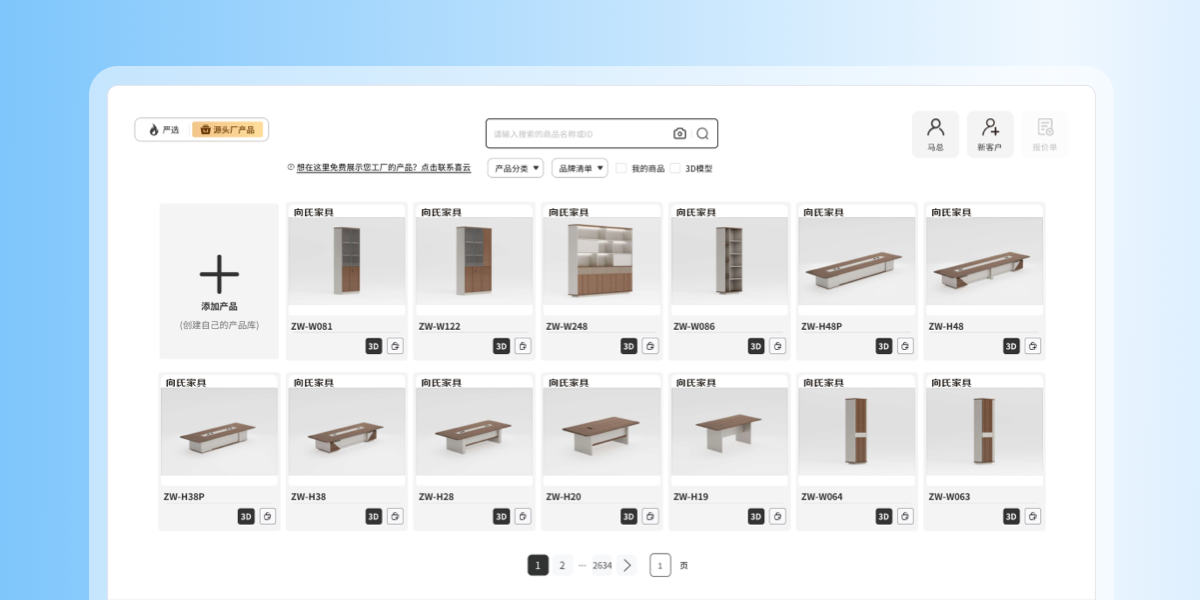Open the 报价单 quotation sheet
Viewport: 1200px width, 600px height.
point(1045,134)
